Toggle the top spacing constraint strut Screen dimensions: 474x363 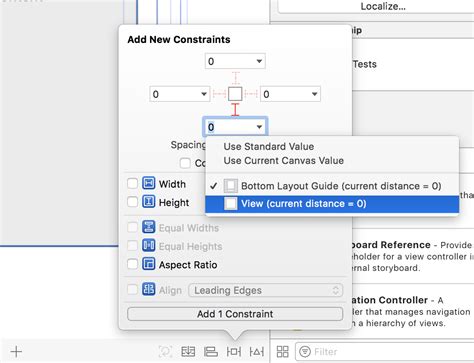(236, 78)
